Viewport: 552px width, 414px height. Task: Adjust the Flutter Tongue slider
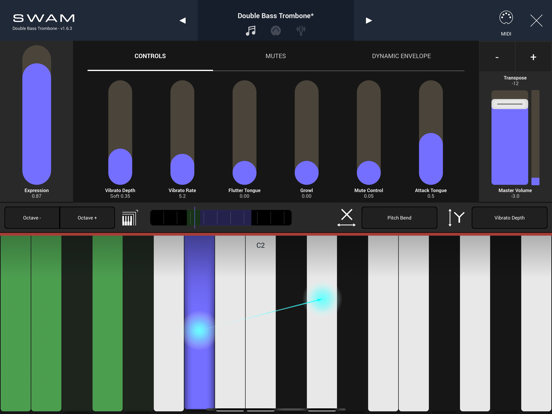coord(244,132)
